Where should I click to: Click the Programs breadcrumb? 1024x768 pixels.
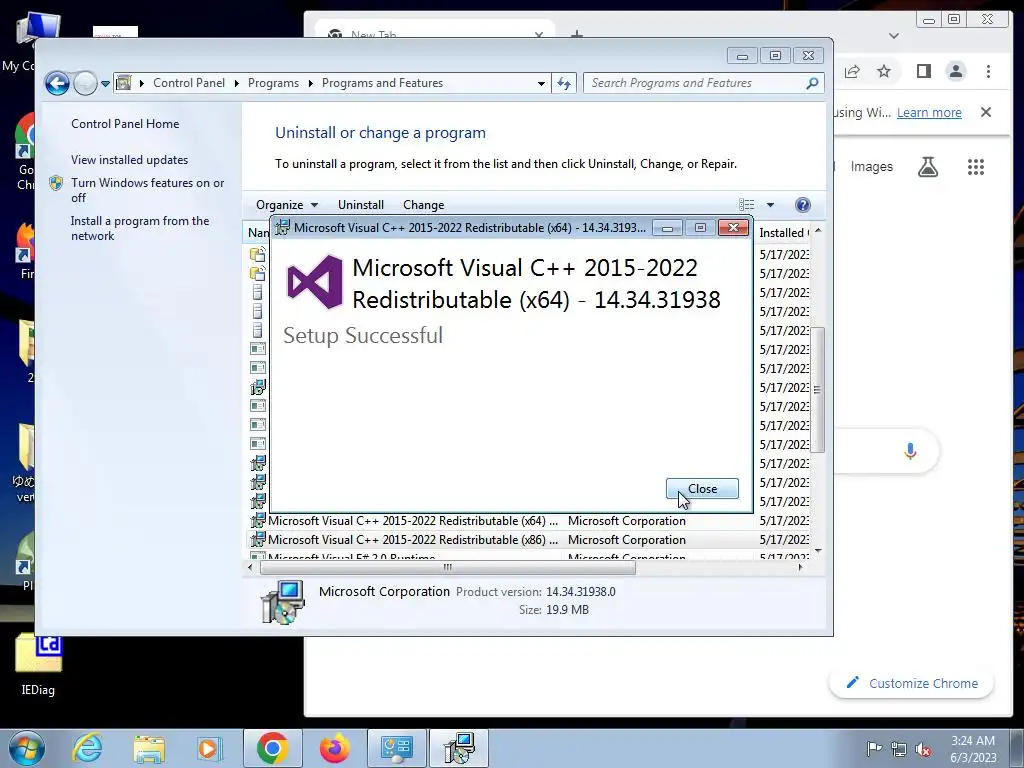tap(273, 83)
